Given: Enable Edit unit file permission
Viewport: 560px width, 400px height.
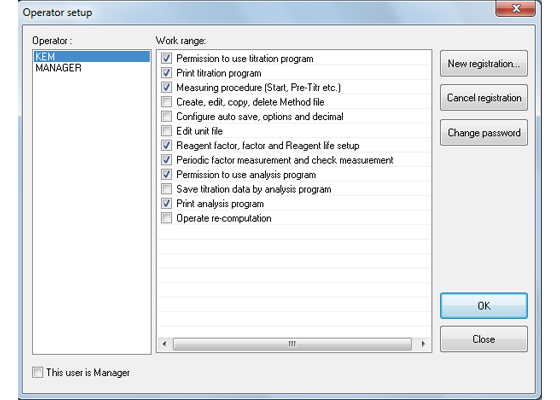Looking at the screenshot, I should [166, 131].
